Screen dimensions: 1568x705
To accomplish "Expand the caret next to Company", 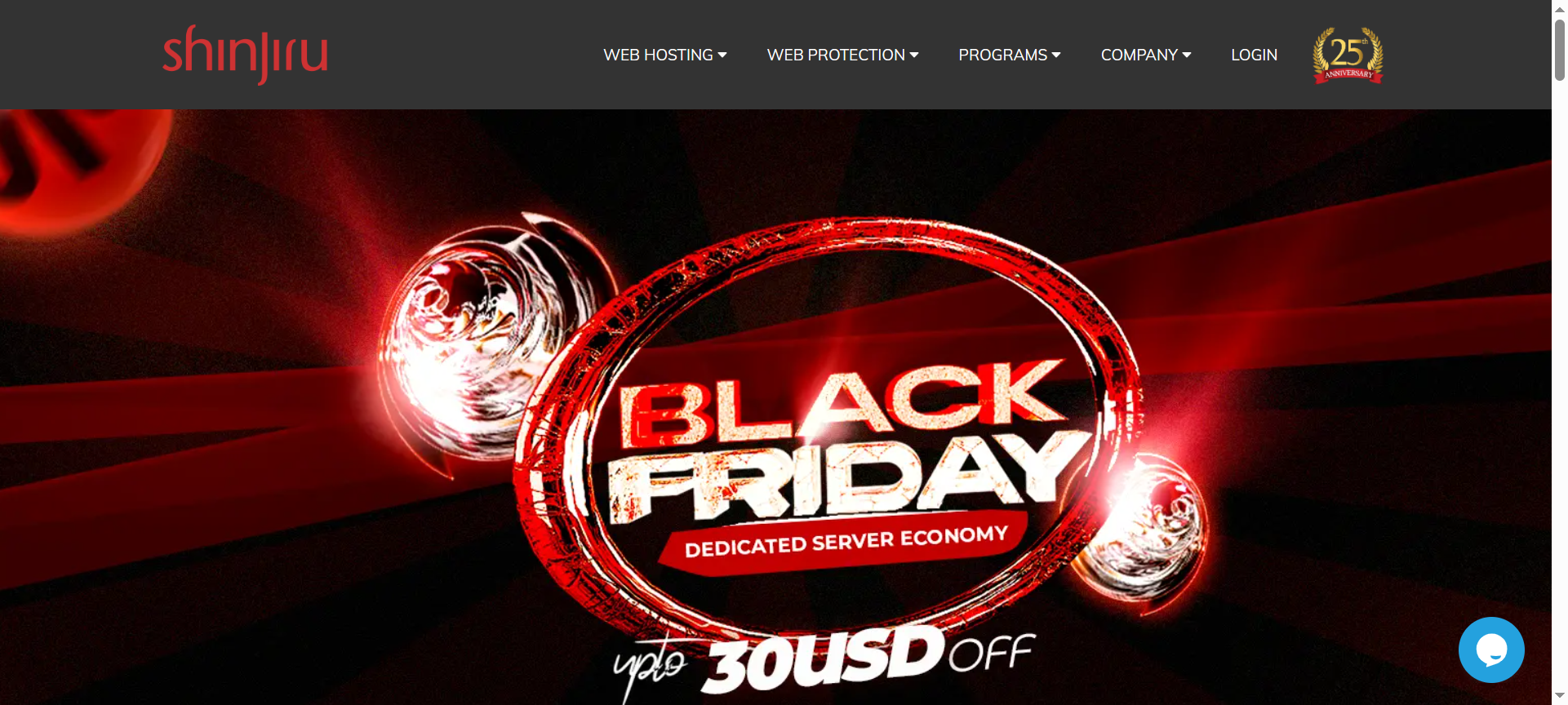I will pos(1187,55).
